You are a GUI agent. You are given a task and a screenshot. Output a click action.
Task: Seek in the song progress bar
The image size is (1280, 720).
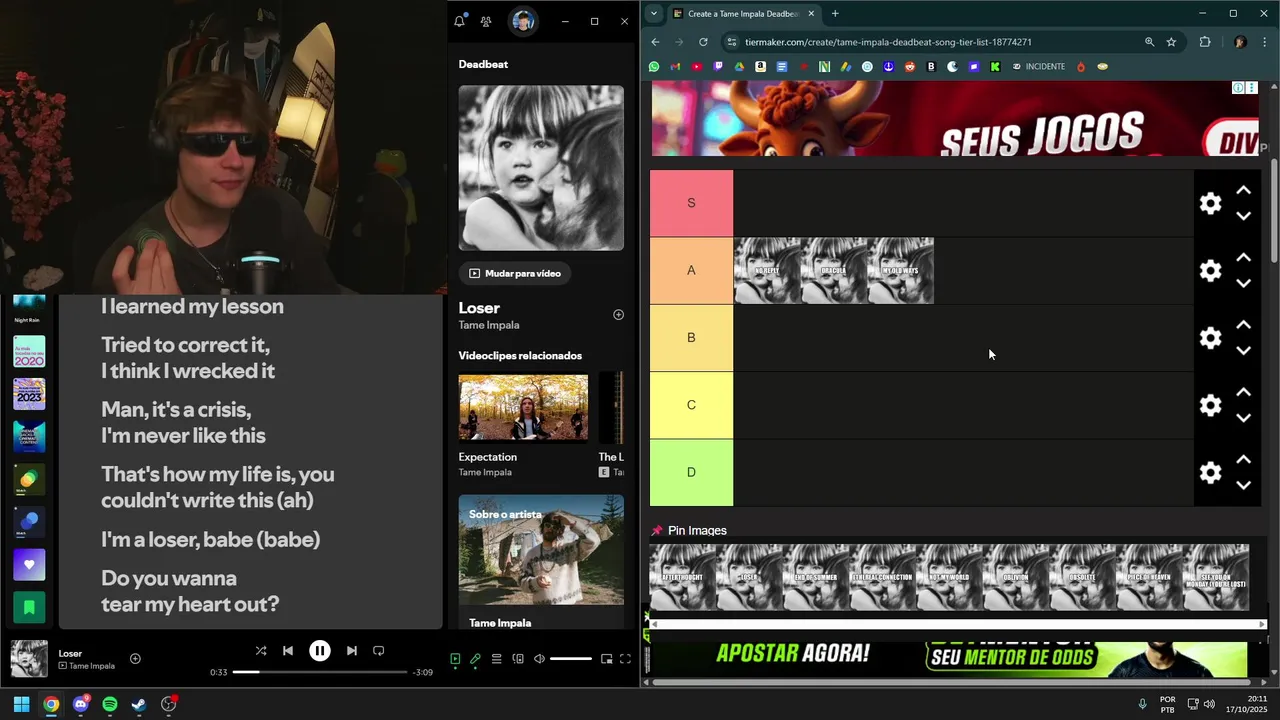click(x=320, y=672)
